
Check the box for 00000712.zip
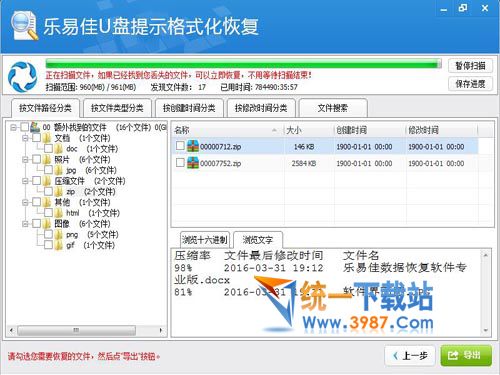180,146
